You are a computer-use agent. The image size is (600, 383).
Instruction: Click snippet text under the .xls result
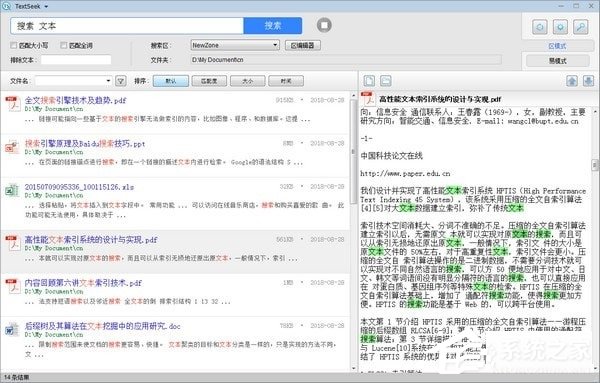pos(184,210)
